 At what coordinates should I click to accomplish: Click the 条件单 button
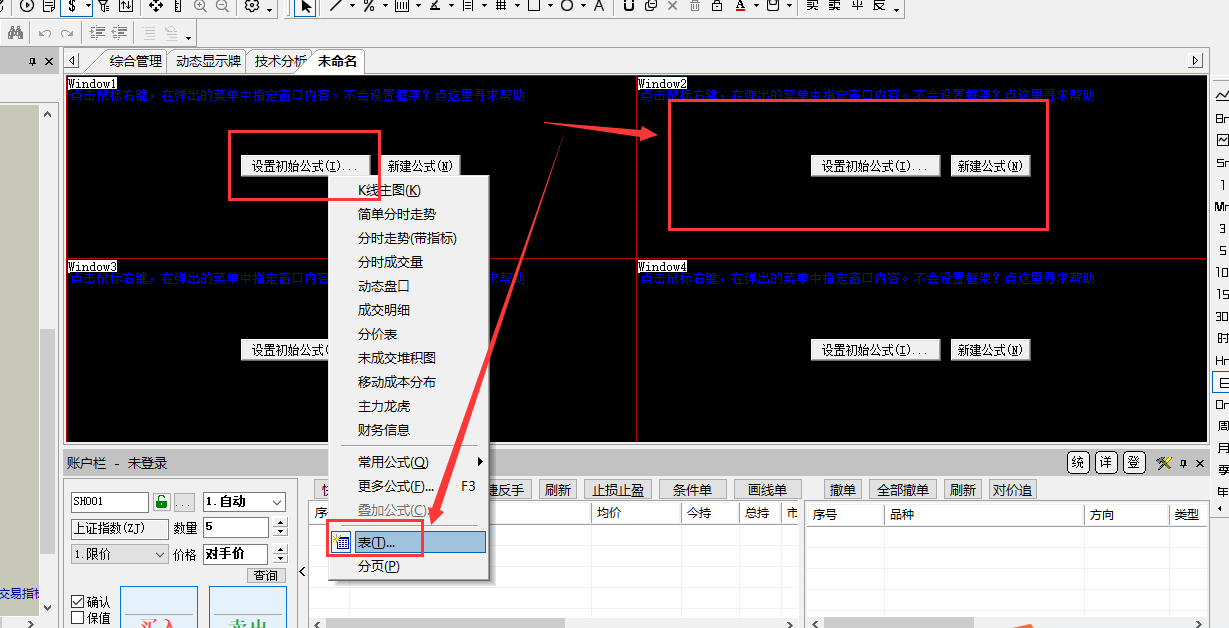pyautogui.click(x=692, y=490)
